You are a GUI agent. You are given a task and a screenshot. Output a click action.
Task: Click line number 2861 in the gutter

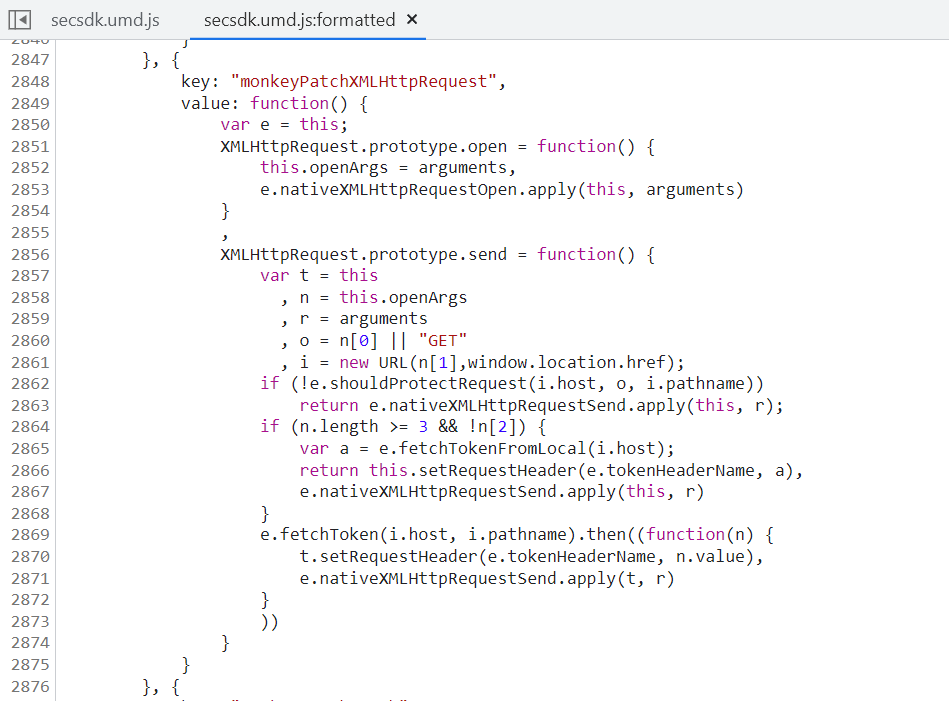tap(30, 362)
